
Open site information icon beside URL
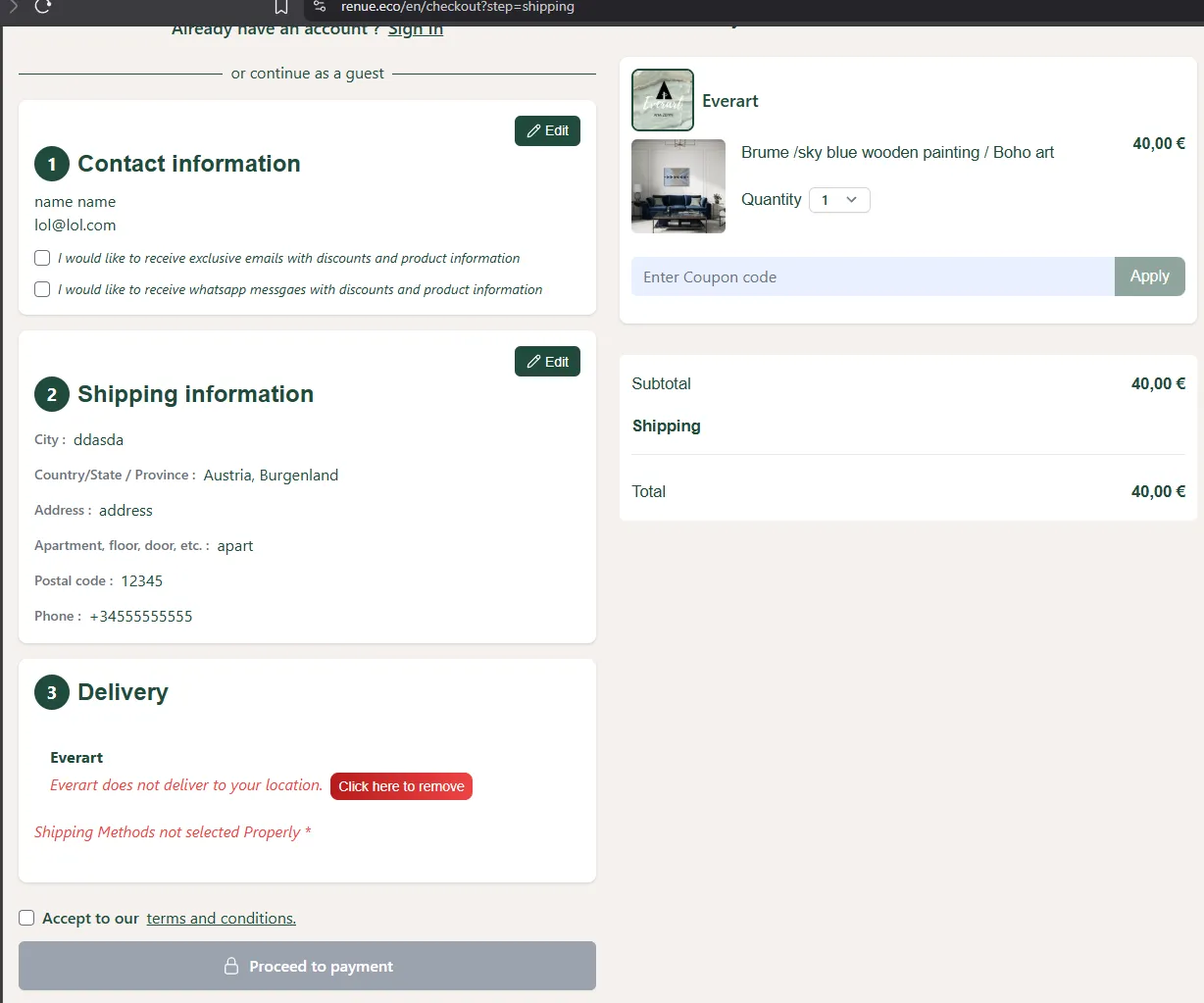pyautogui.click(x=320, y=7)
